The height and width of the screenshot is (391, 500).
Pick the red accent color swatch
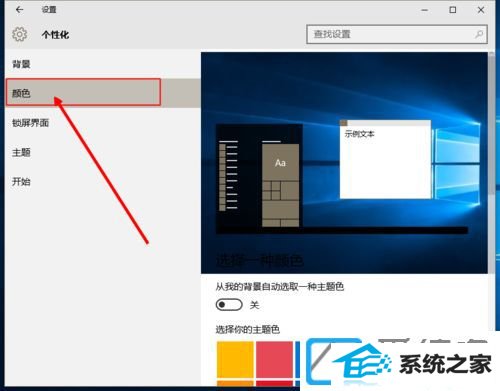[274, 359]
